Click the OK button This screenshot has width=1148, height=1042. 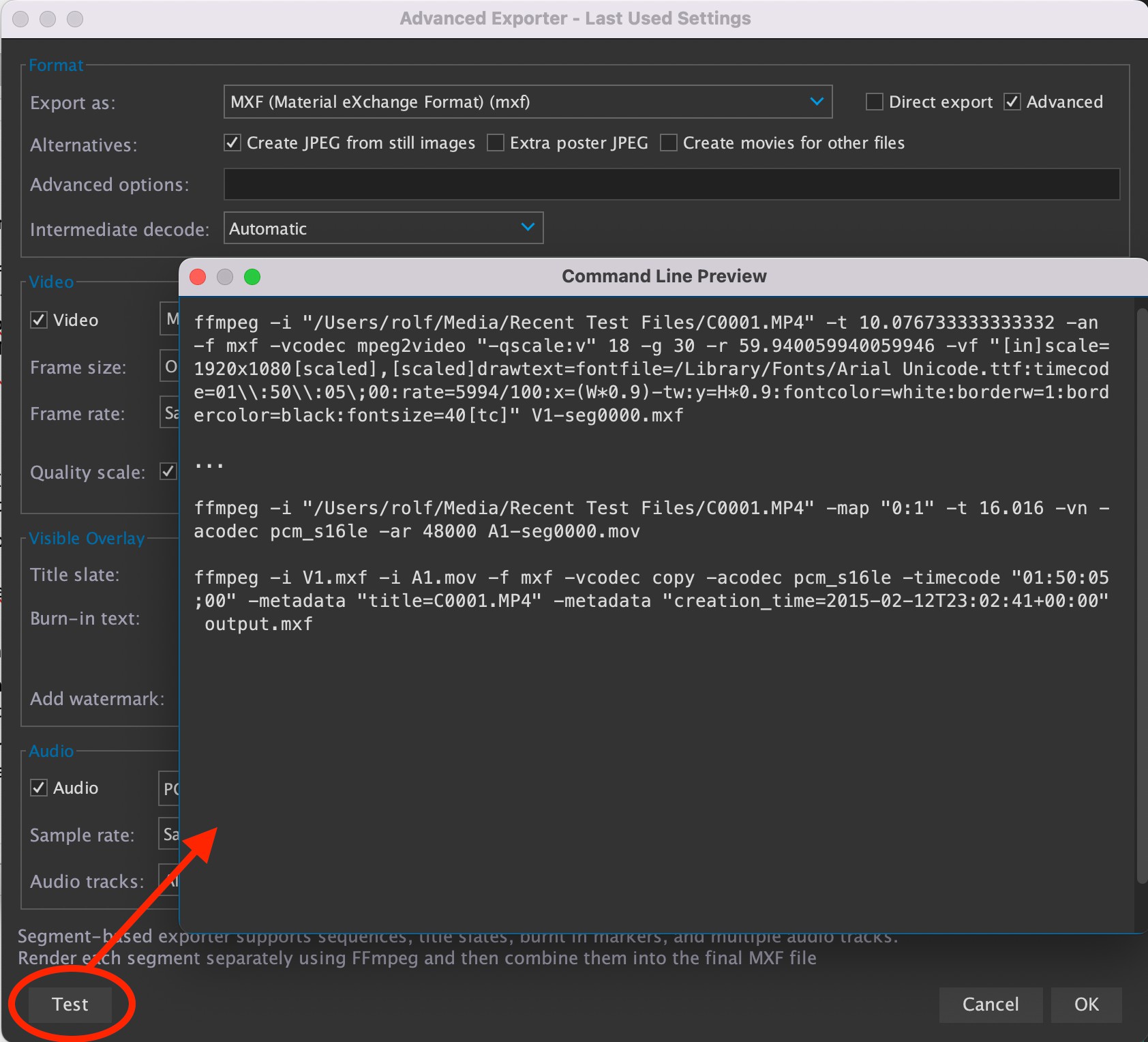point(1086,1004)
